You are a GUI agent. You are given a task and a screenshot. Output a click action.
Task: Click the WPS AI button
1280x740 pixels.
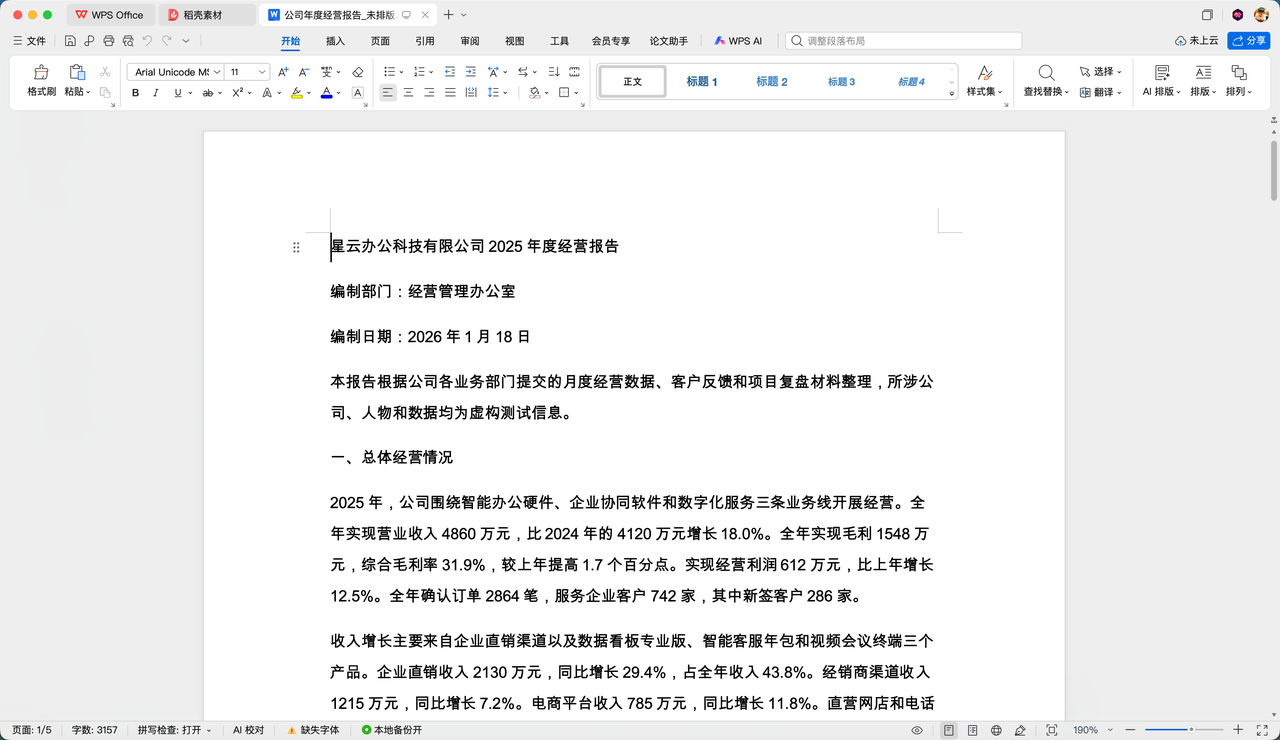pyautogui.click(x=739, y=41)
